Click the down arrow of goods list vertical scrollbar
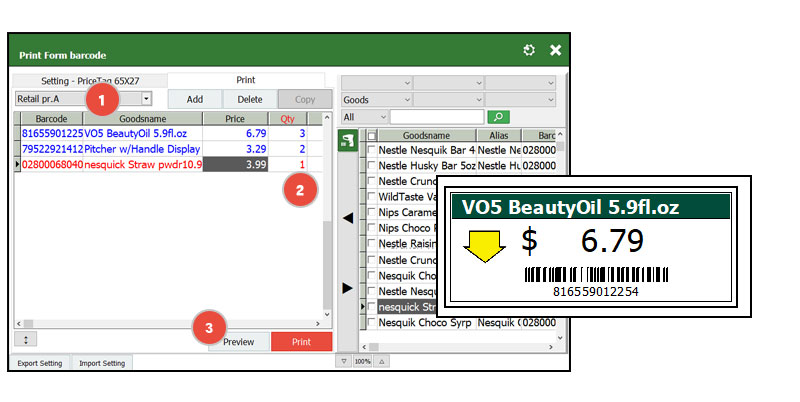This screenshot has height=402, width=800. 560,337
